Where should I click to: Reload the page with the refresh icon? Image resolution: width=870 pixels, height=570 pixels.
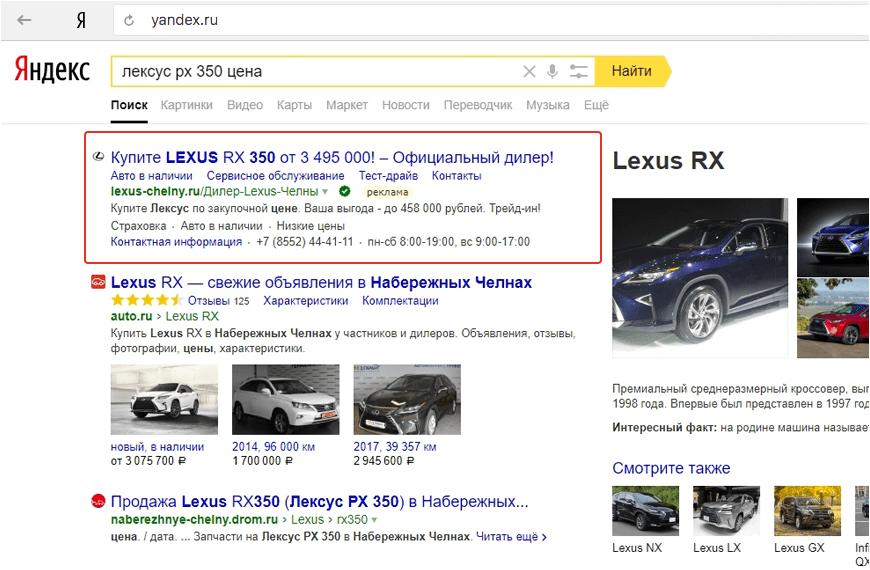[x=128, y=20]
